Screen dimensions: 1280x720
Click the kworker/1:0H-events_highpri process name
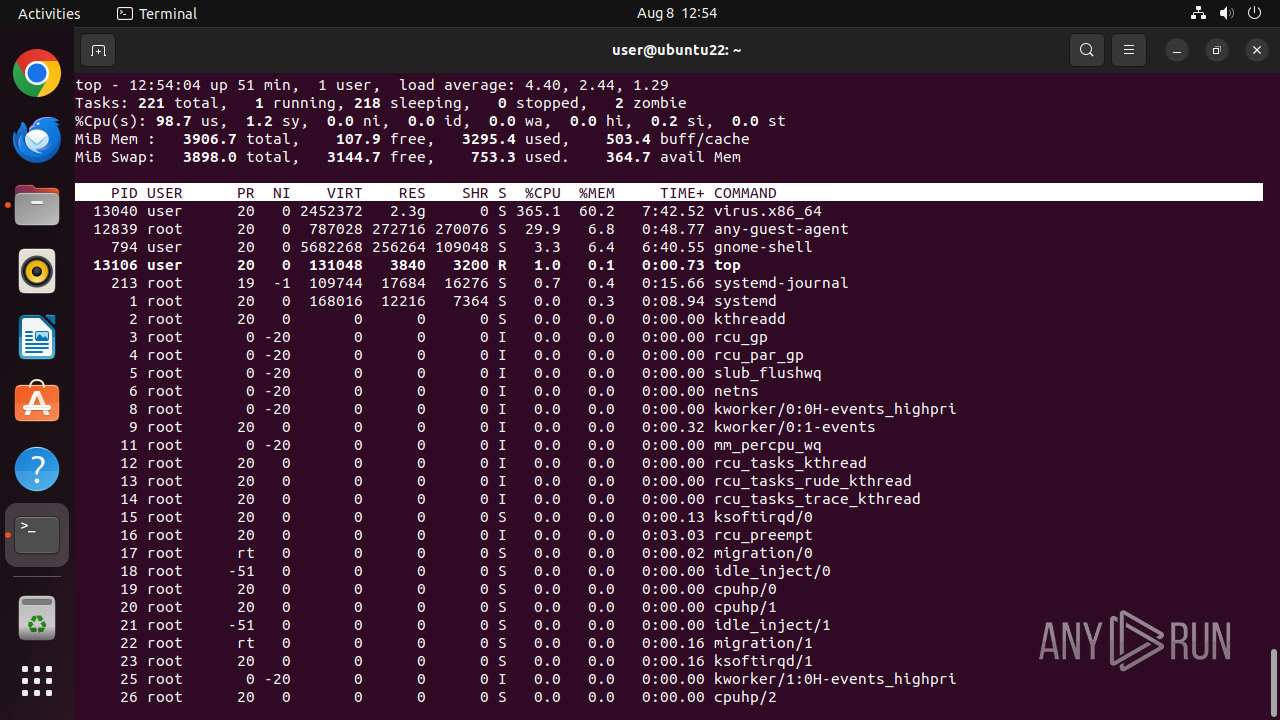835,679
